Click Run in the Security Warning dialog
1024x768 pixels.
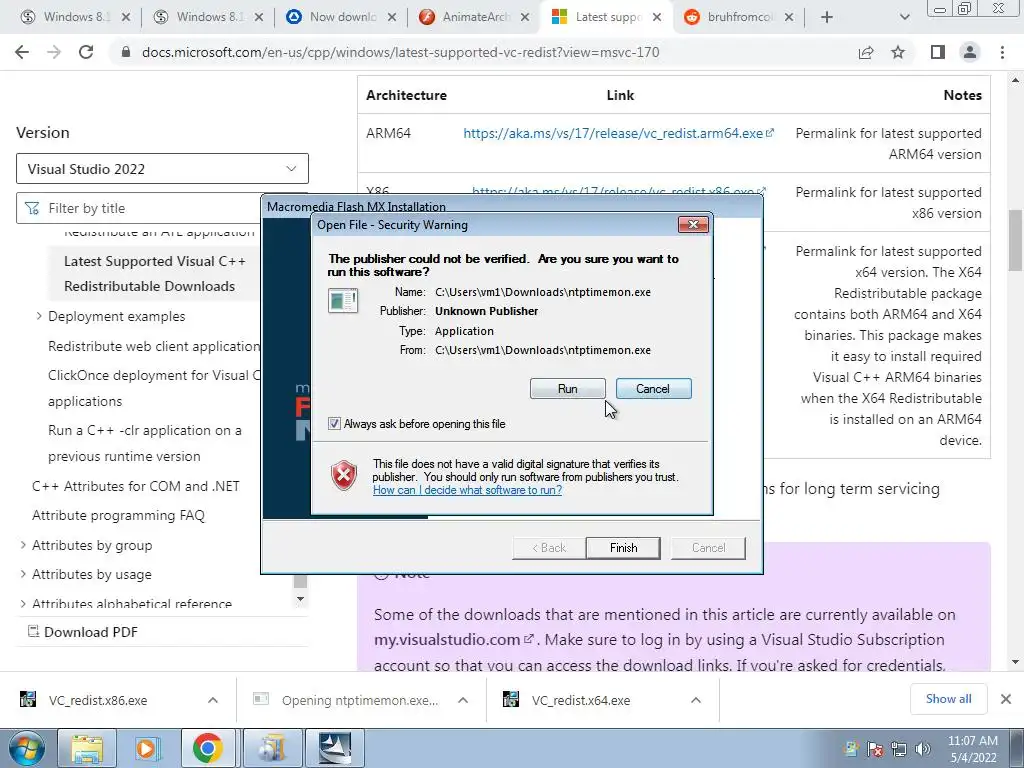click(567, 389)
